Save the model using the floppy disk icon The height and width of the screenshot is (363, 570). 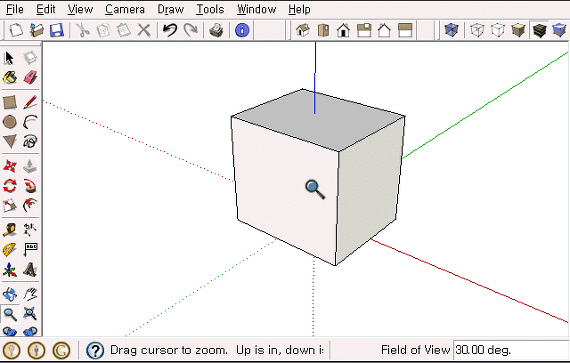point(57,30)
